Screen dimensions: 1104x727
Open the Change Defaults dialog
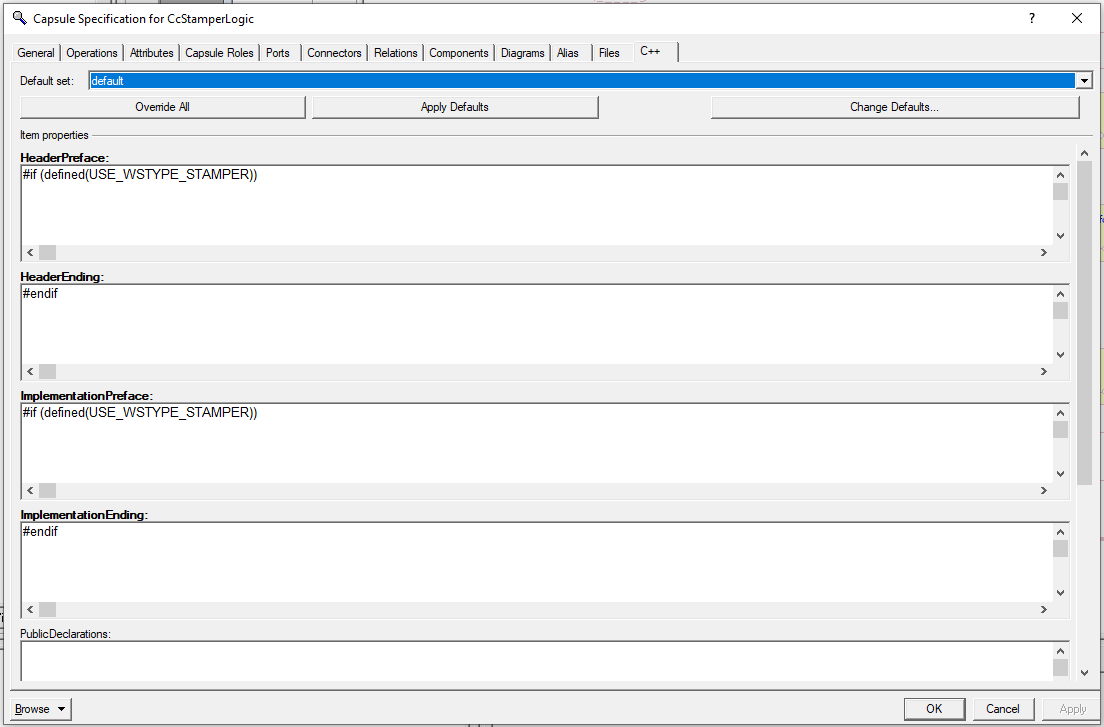tap(894, 106)
